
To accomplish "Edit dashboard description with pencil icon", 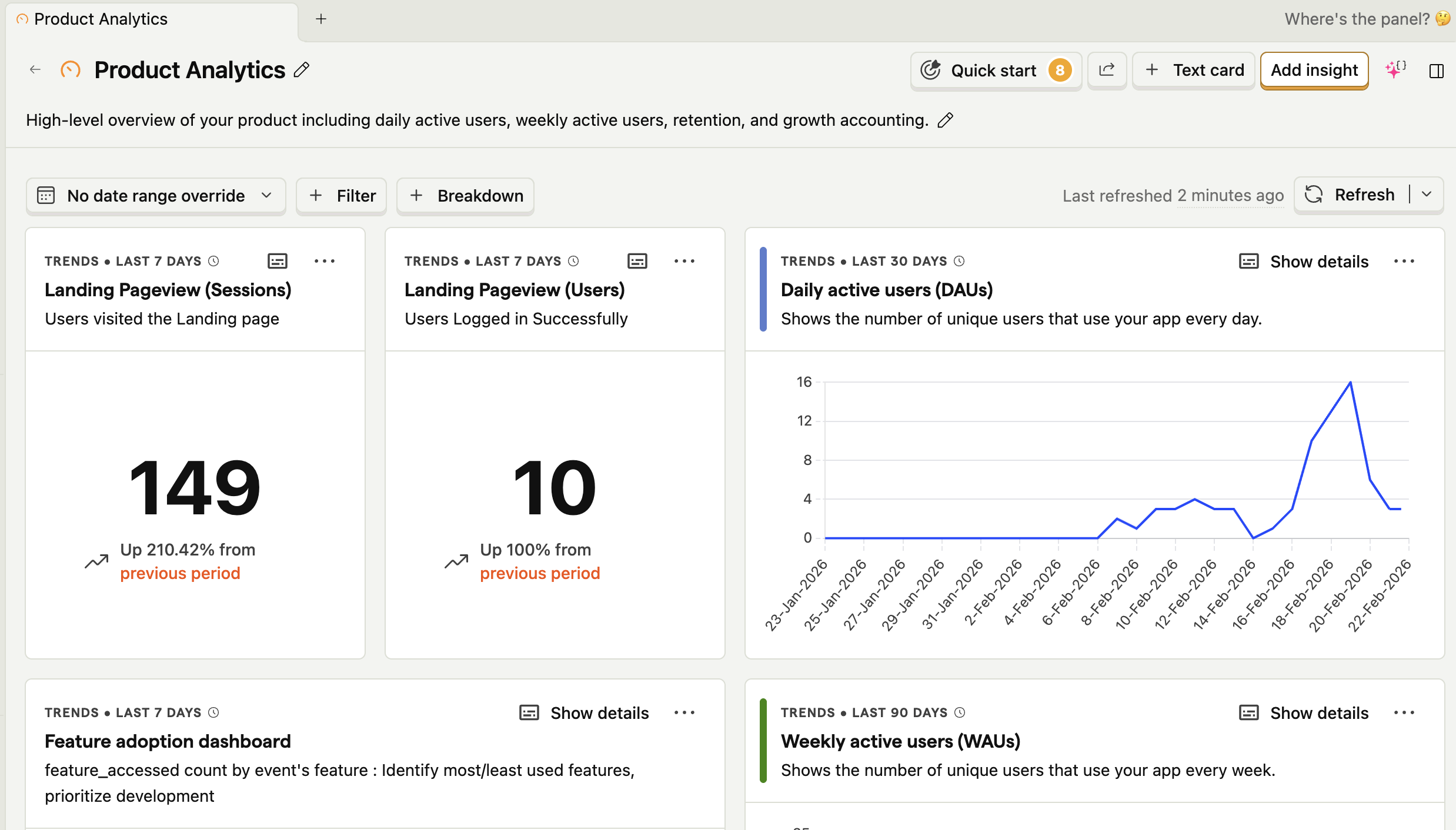I will [x=945, y=120].
